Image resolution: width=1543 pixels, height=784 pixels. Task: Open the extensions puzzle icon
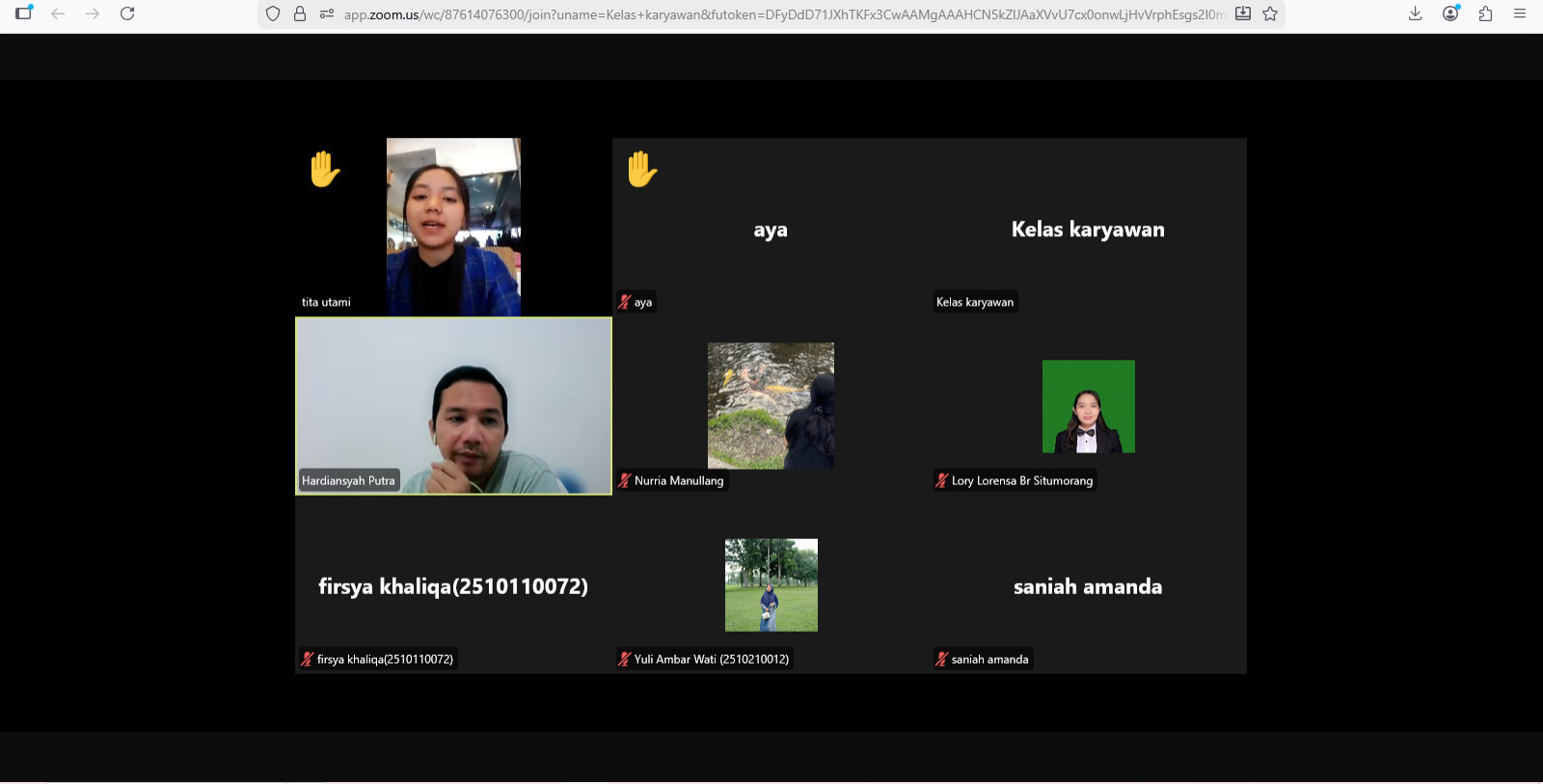click(x=1485, y=14)
